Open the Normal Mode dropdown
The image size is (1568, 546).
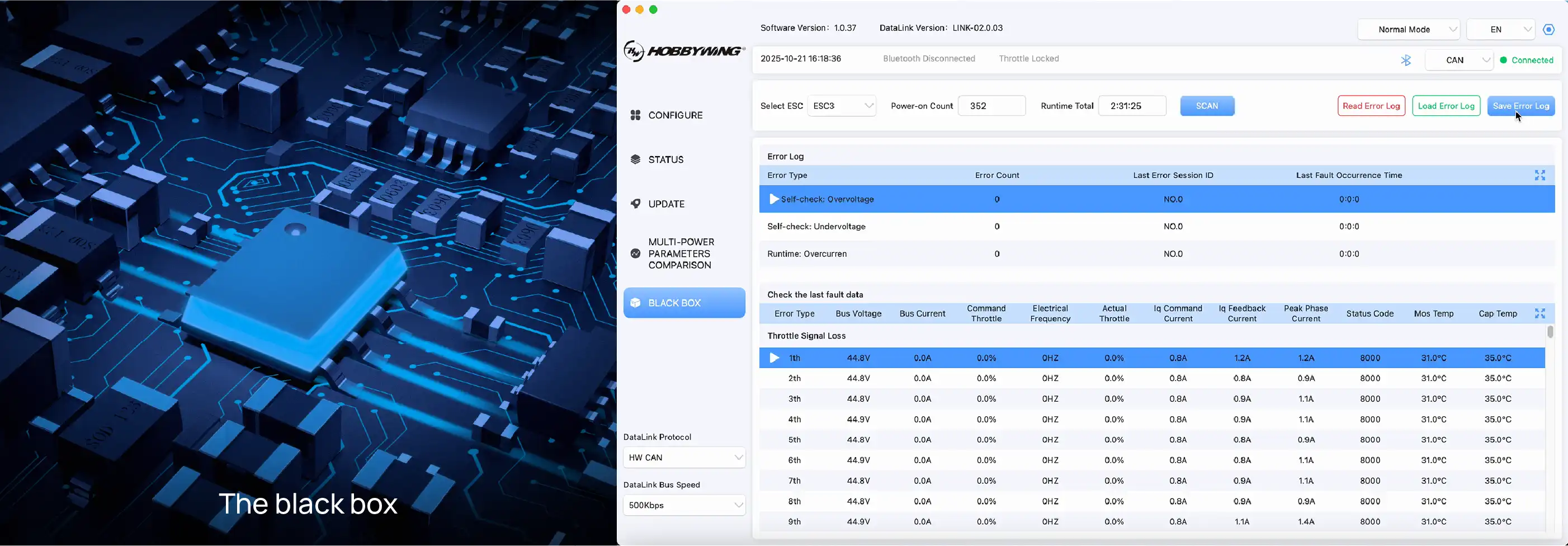pos(1409,29)
